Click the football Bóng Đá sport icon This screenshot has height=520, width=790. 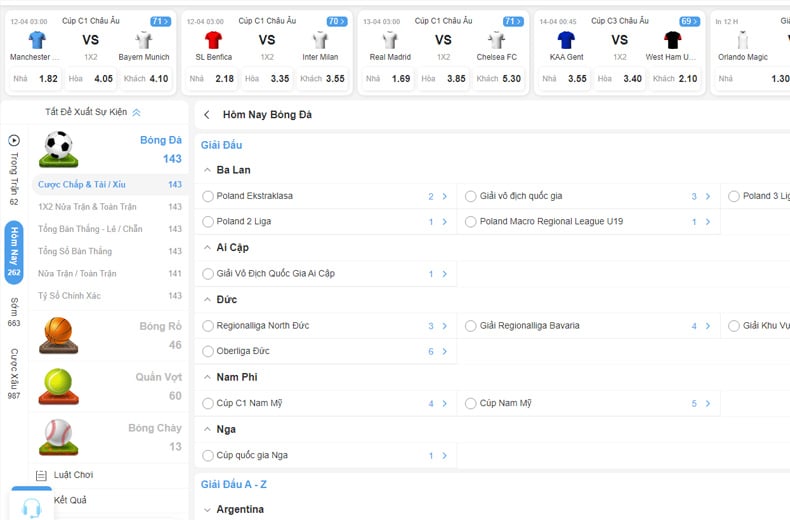58,149
